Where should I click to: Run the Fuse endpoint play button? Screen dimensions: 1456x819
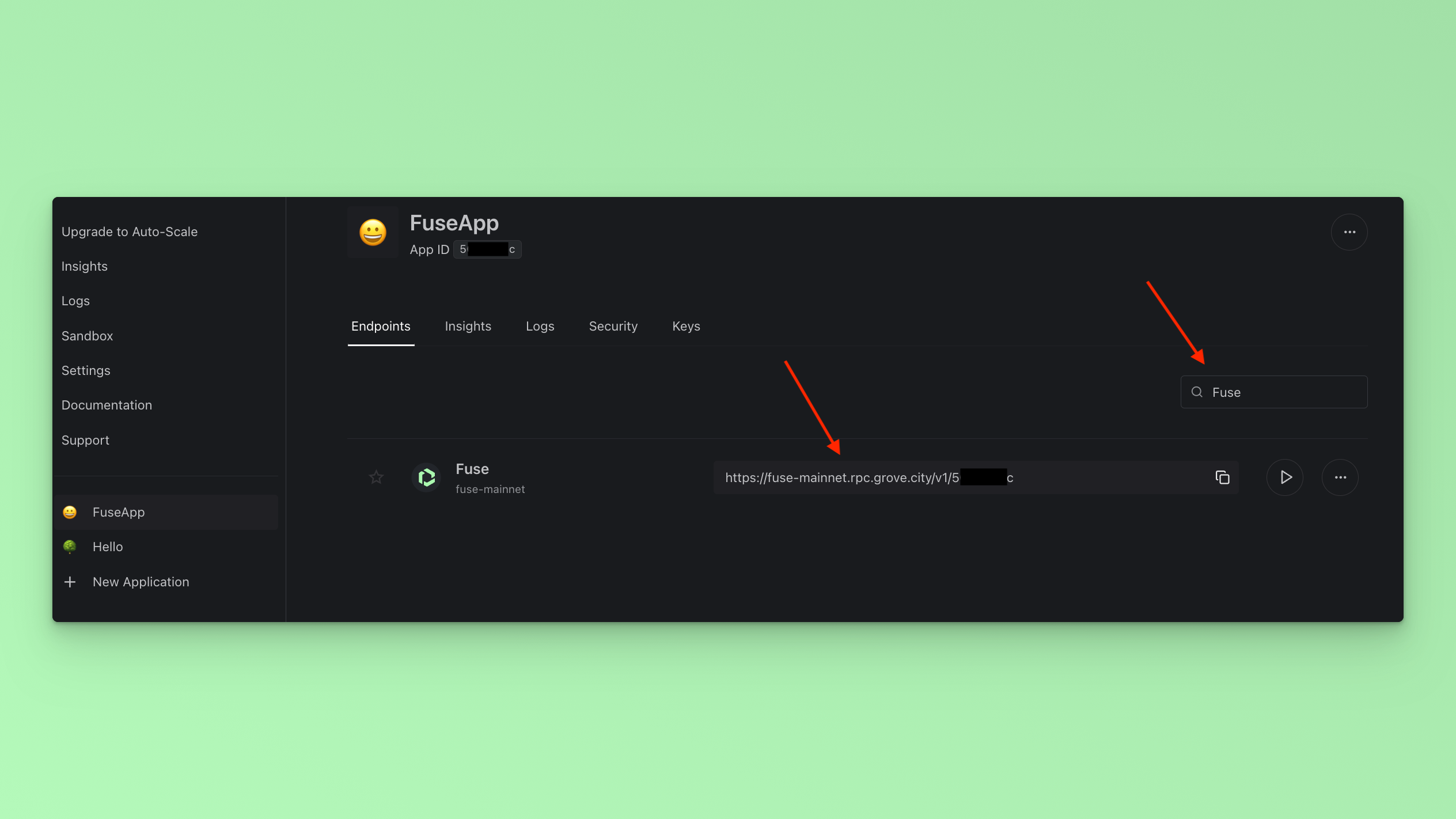pyautogui.click(x=1284, y=477)
